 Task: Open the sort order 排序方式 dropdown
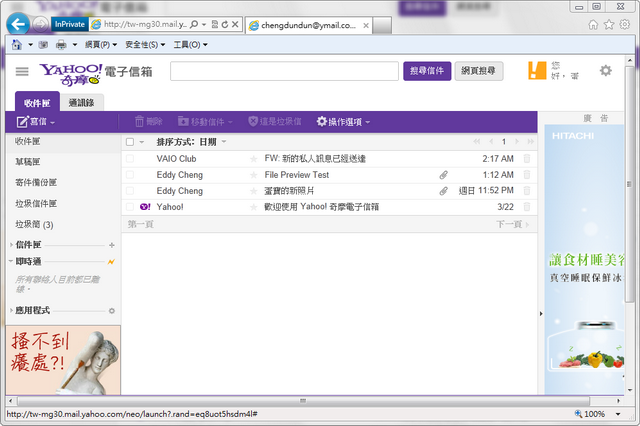coord(191,142)
